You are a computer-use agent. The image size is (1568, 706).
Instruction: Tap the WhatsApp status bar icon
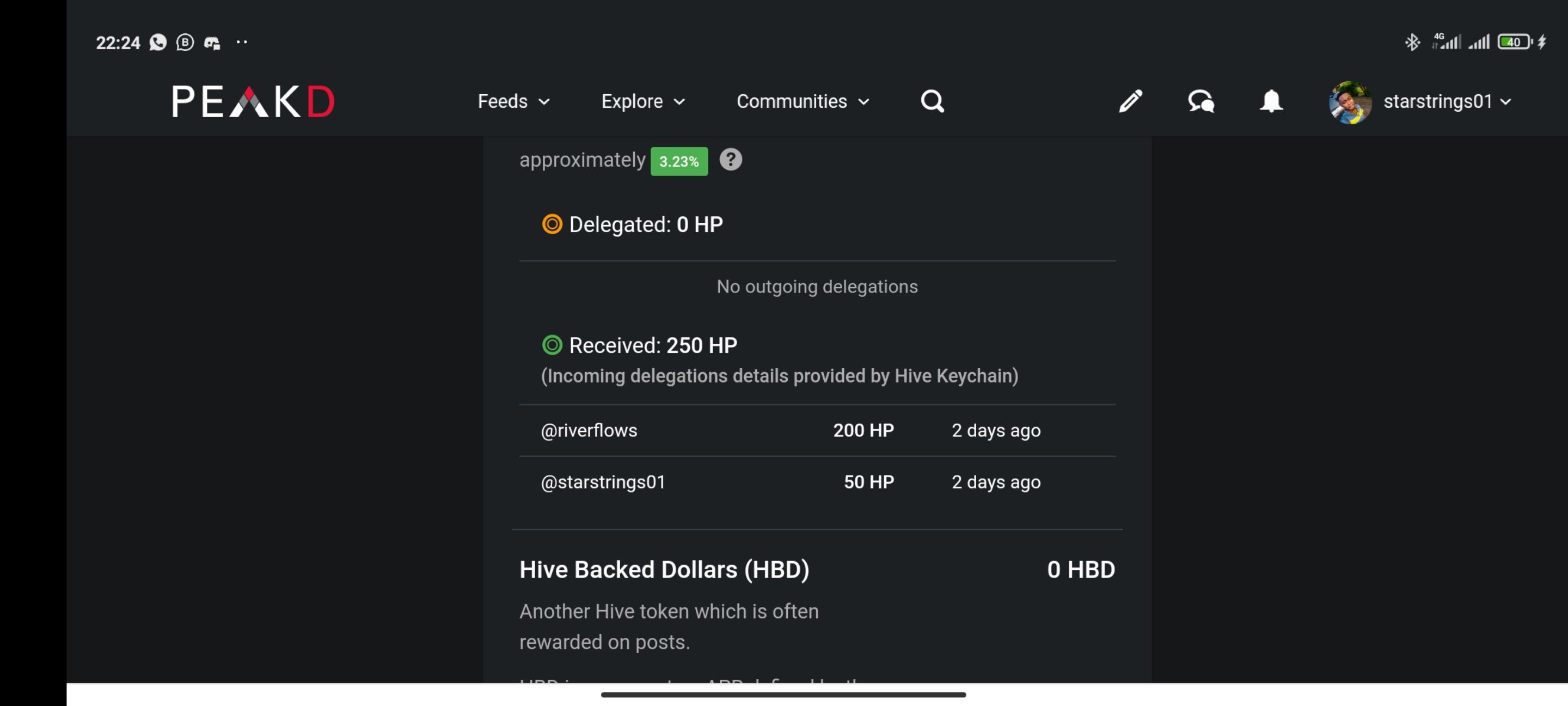click(158, 42)
